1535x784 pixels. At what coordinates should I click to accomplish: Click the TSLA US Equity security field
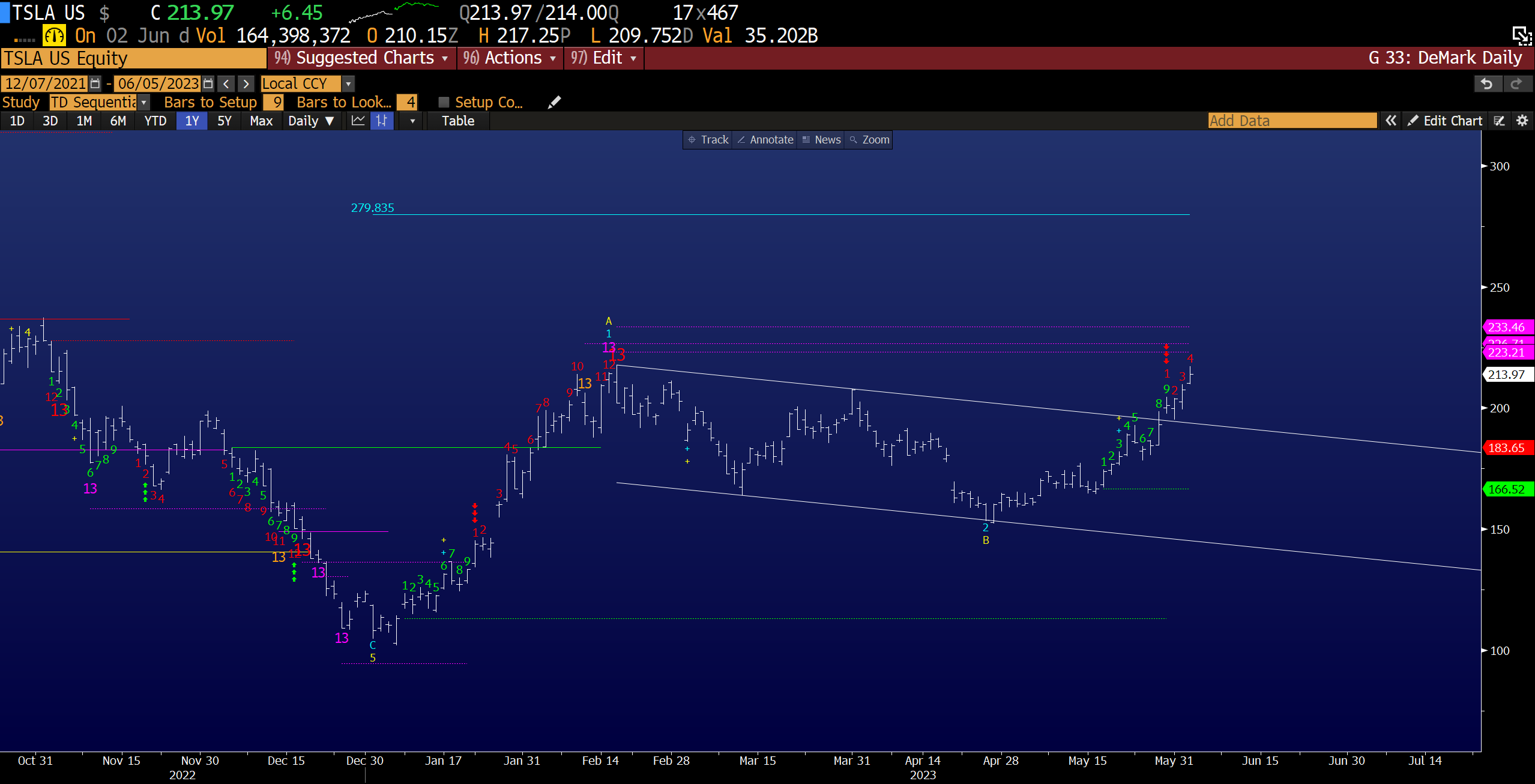click(x=133, y=58)
